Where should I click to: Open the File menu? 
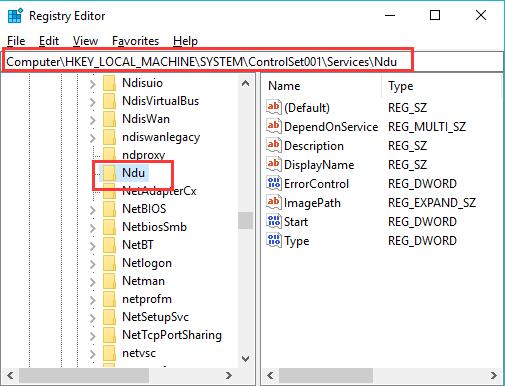16,41
